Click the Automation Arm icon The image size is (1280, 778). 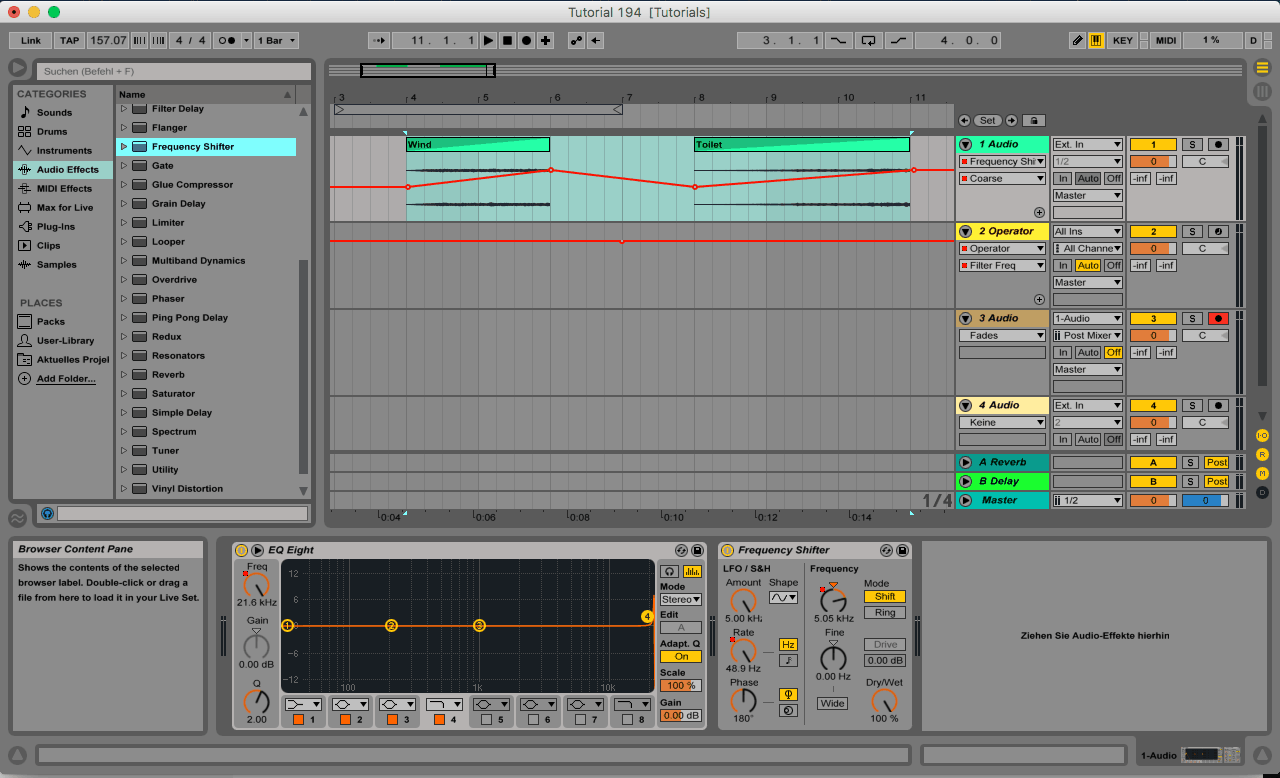(576, 41)
